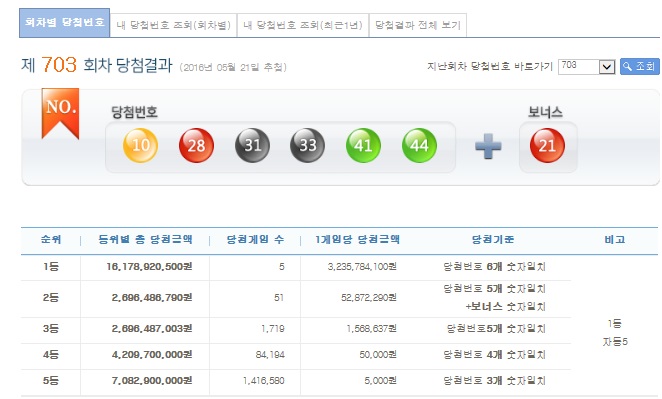Screen dimensions: 662x399
Task: Click the +보너스 숫자일치 text
Action: pyautogui.click(x=505, y=307)
